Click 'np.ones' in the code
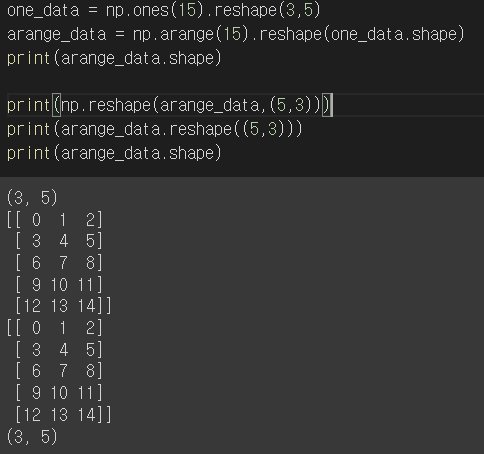 137,10
